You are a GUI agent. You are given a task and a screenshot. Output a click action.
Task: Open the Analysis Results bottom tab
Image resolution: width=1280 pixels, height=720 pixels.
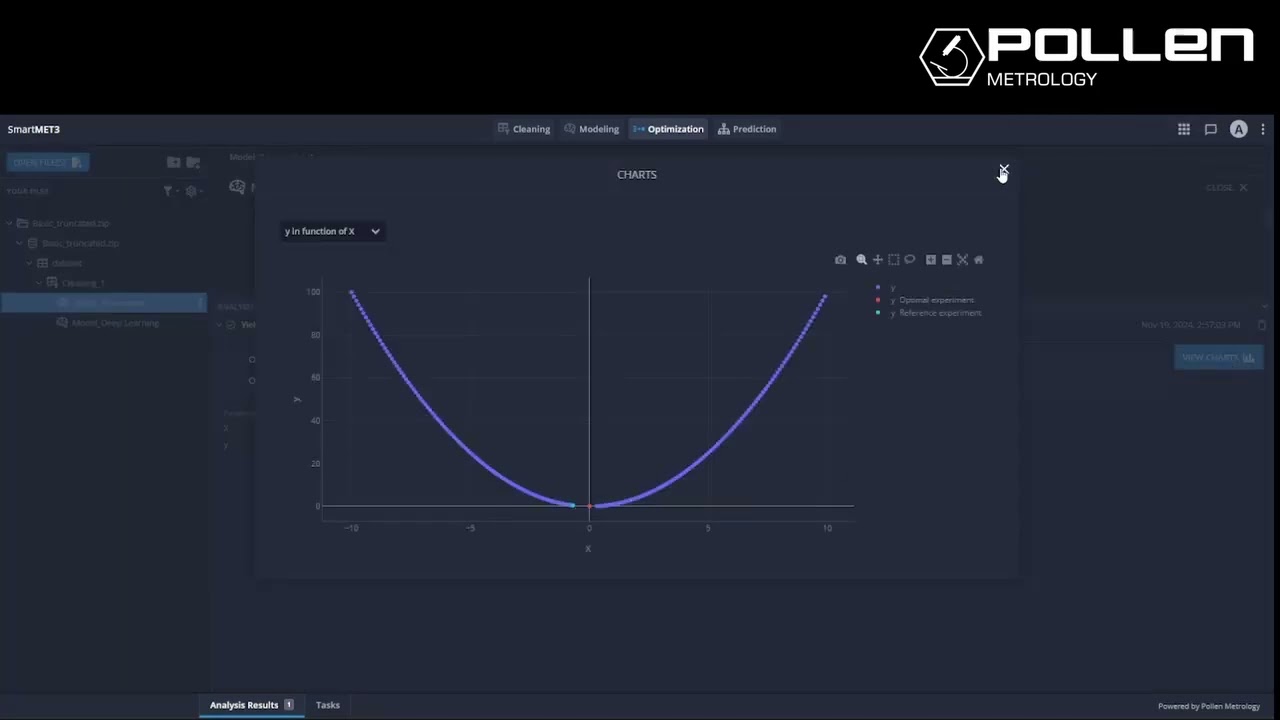[251, 705]
